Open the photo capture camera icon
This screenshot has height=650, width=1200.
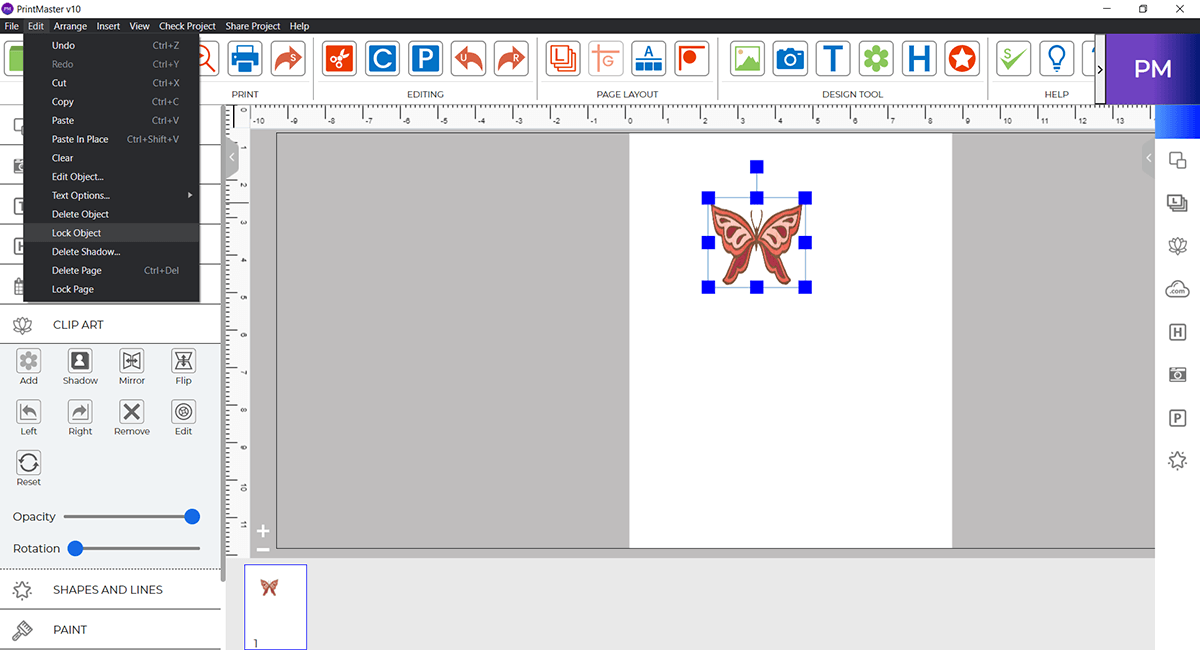point(790,58)
